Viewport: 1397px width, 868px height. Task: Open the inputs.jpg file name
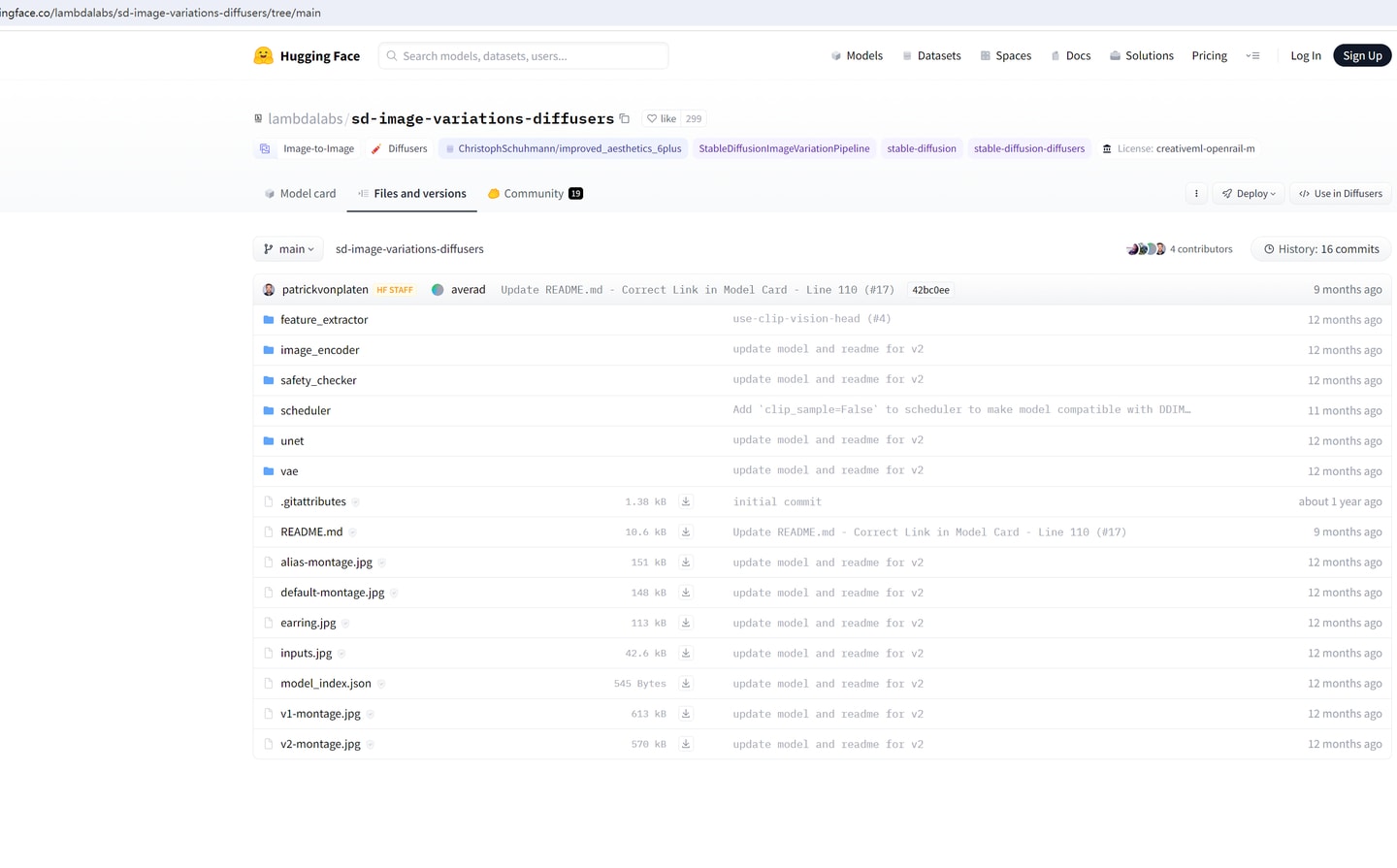click(307, 654)
